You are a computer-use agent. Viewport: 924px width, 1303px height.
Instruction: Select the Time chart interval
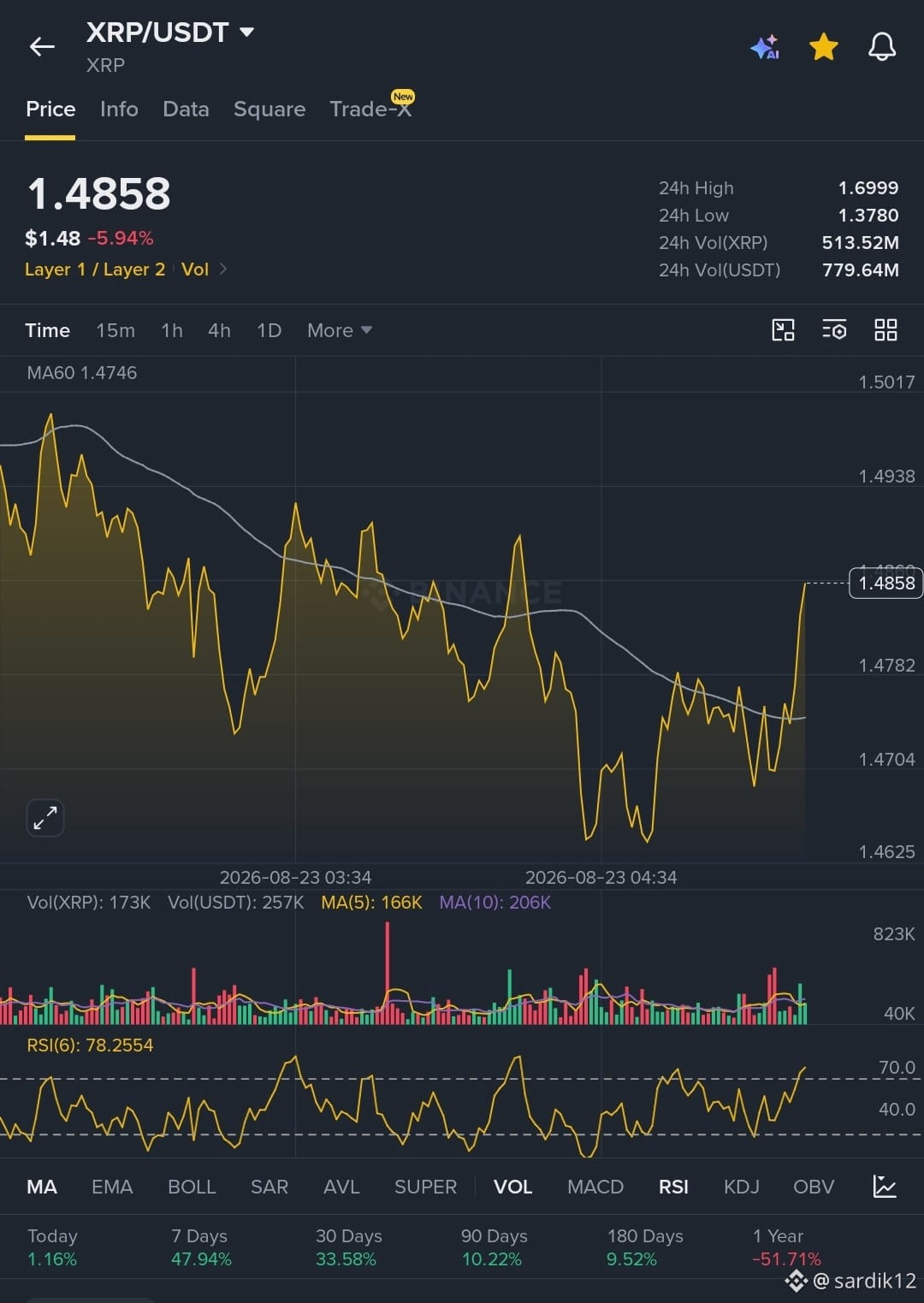click(x=47, y=330)
